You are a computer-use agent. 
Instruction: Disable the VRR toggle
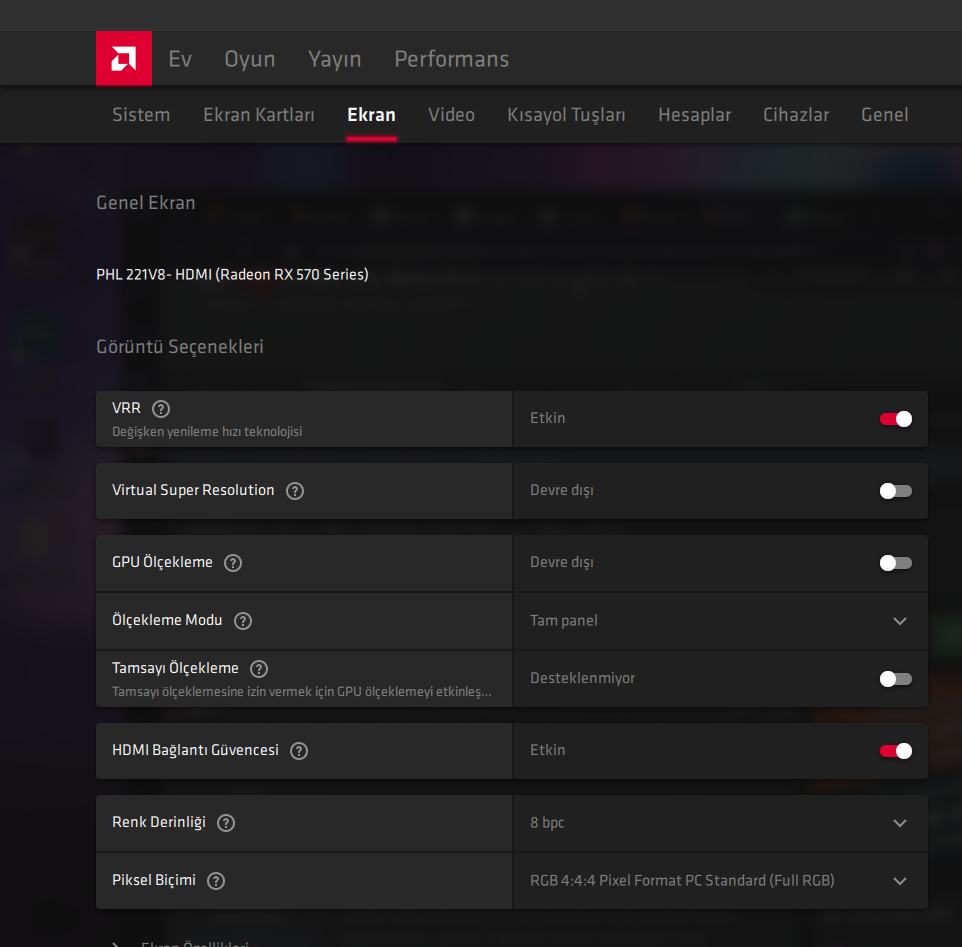[895, 419]
